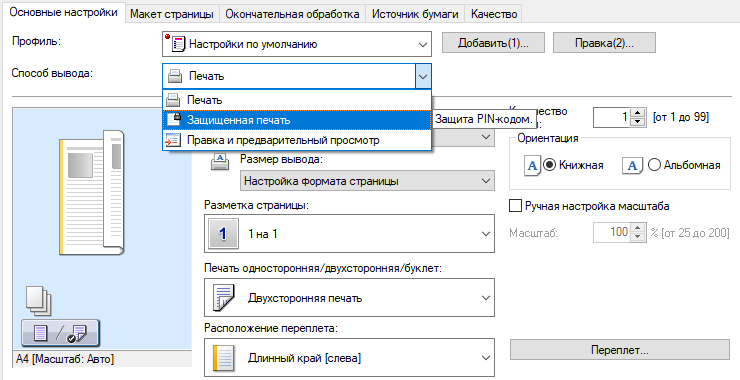Select the Альбомная orientation radio button
740x380 pixels.
tap(654, 165)
